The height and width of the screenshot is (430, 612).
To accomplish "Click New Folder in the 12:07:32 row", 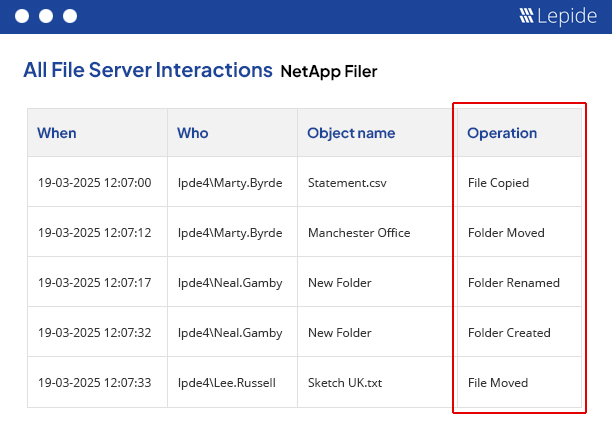I will pyautogui.click(x=340, y=332).
